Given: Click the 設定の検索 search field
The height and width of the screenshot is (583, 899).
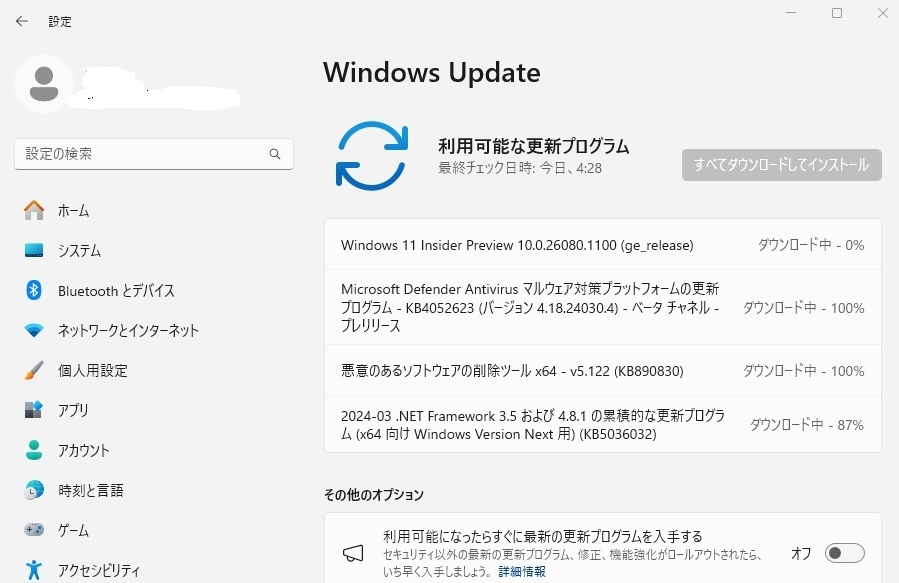Looking at the screenshot, I should (140, 154).
